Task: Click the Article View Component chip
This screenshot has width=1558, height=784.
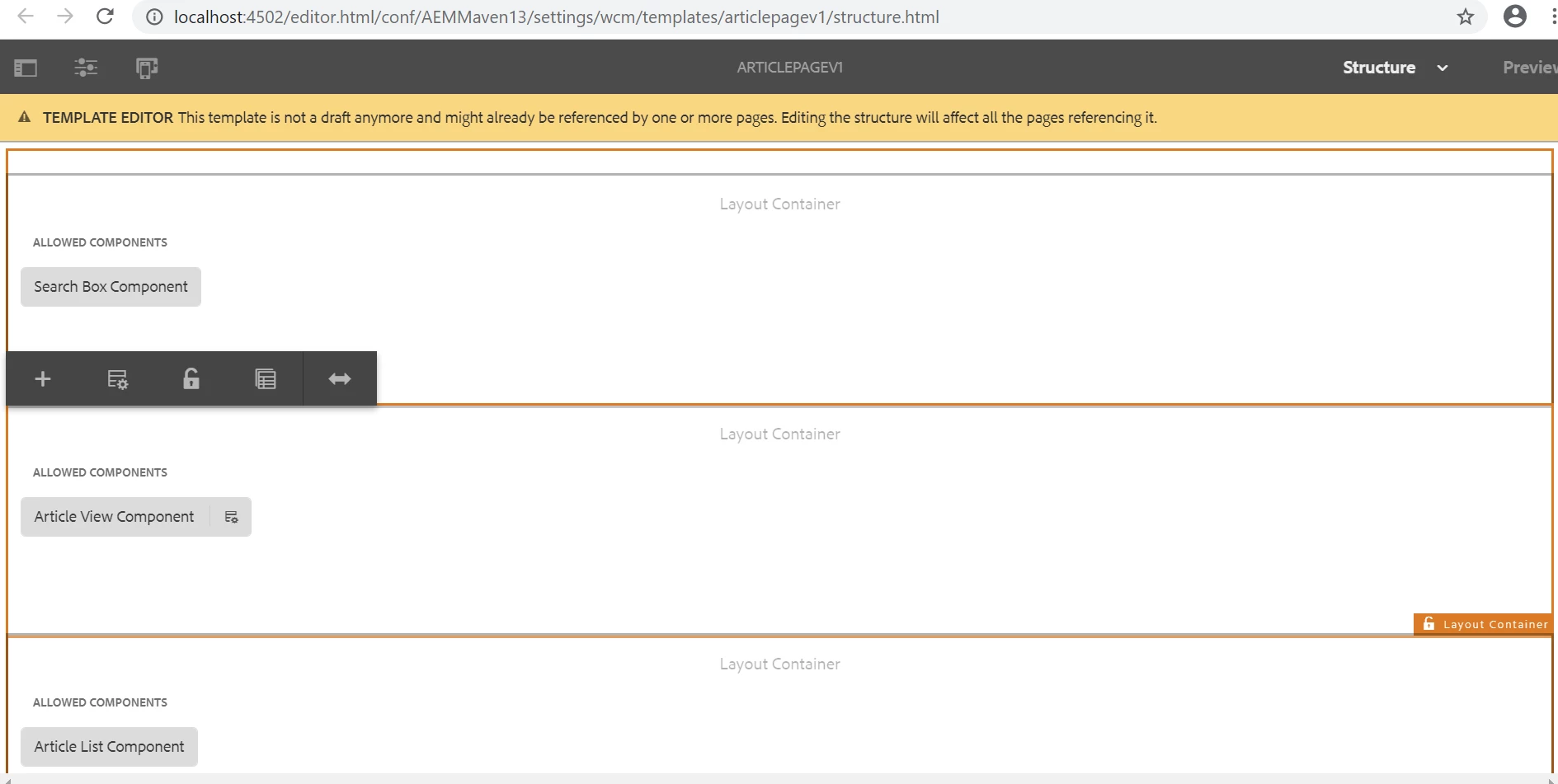Action: [x=115, y=517]
